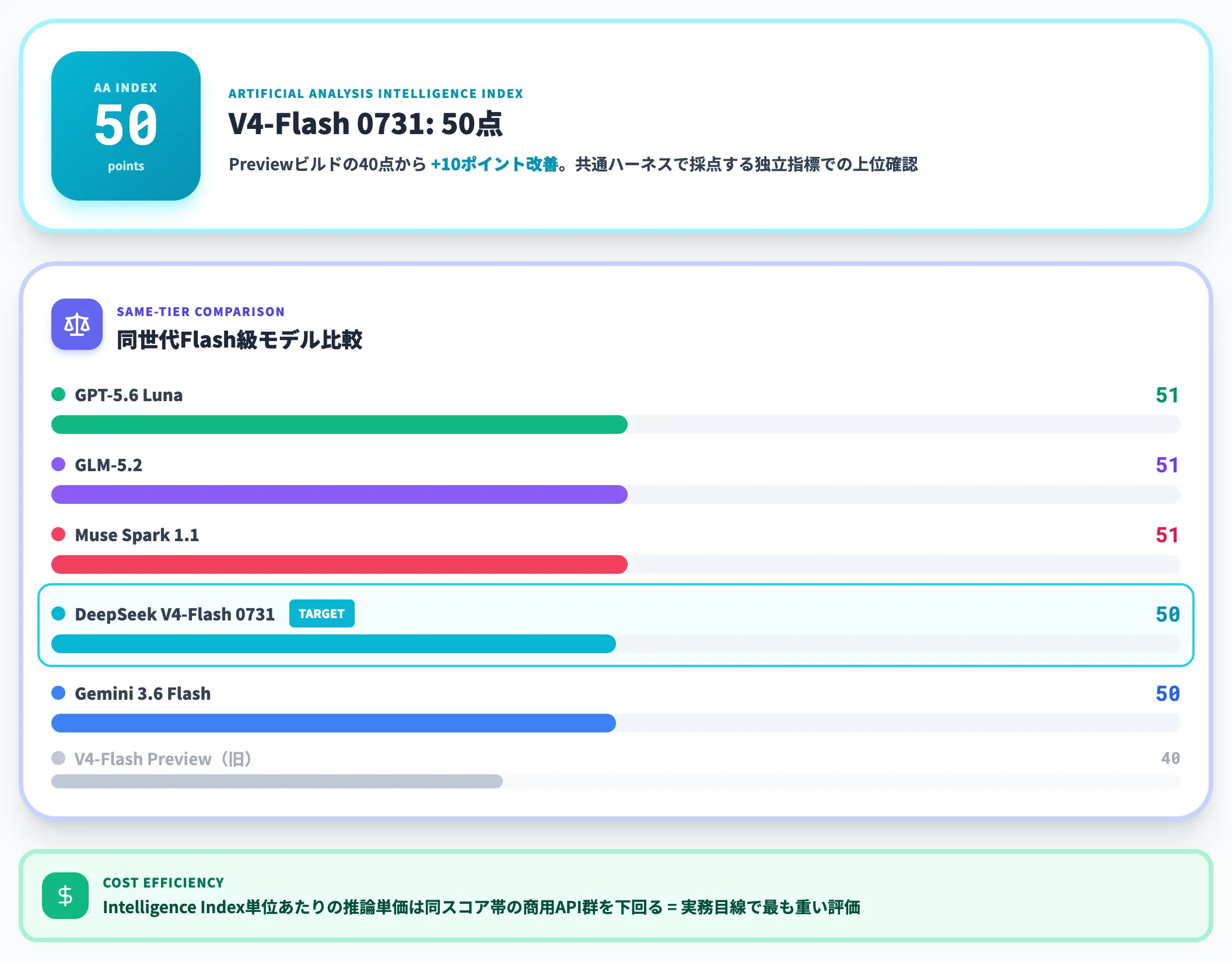The width and height of the screenshot is (1232, 961).
Task: Click the green dot beside GPT-5.6 Luna
Action: coord(58,394)
